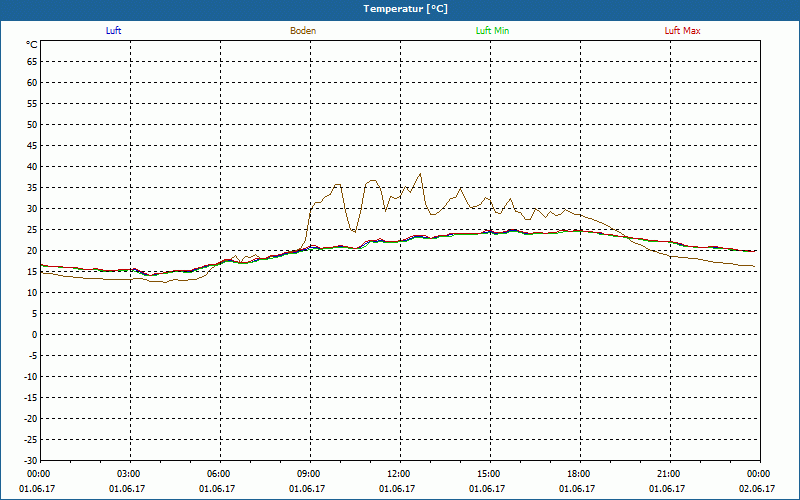Viewport: 800px width, 500px height.
Task: Click the 09:00 time axis label
Action: tap(310, 474)
